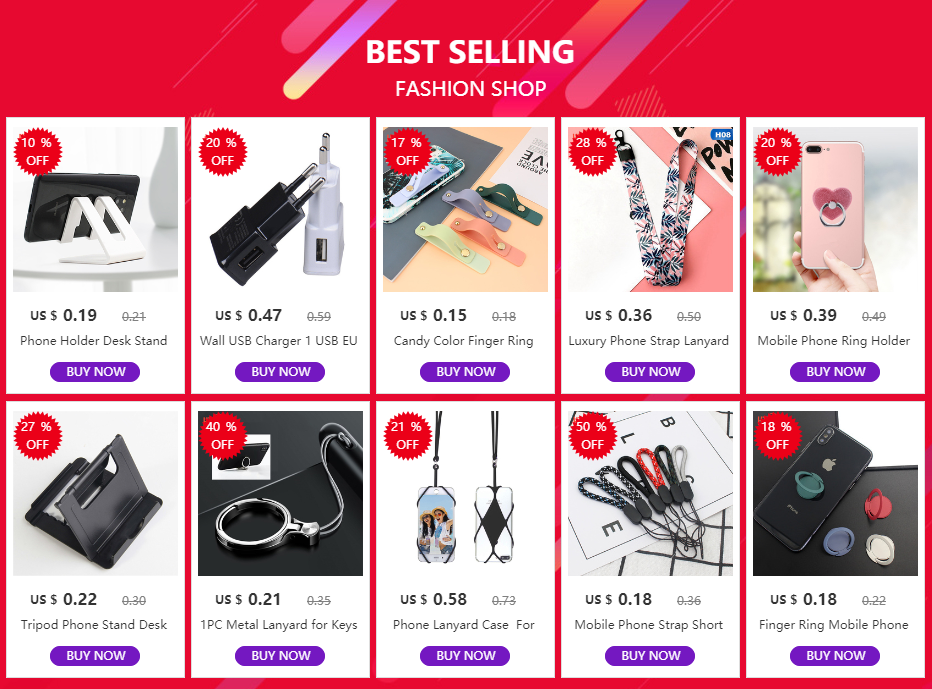The width and height of the screenshot is (932, 689).
Task: Click BUY NOW under Finger Ring Mobile Phone
Action: (x=835, y=656)
